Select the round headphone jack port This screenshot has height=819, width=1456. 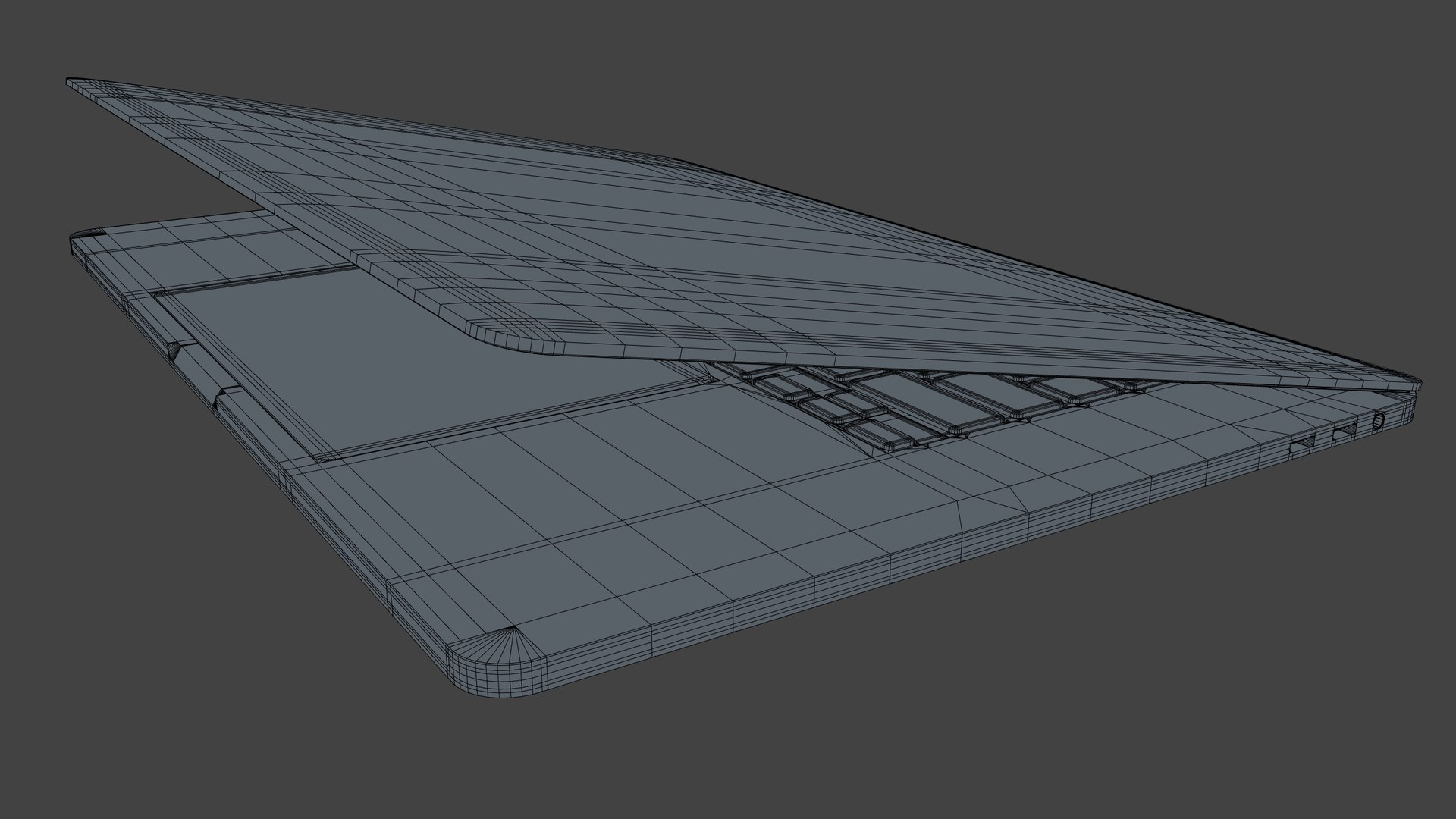[x=1378, y=421]
